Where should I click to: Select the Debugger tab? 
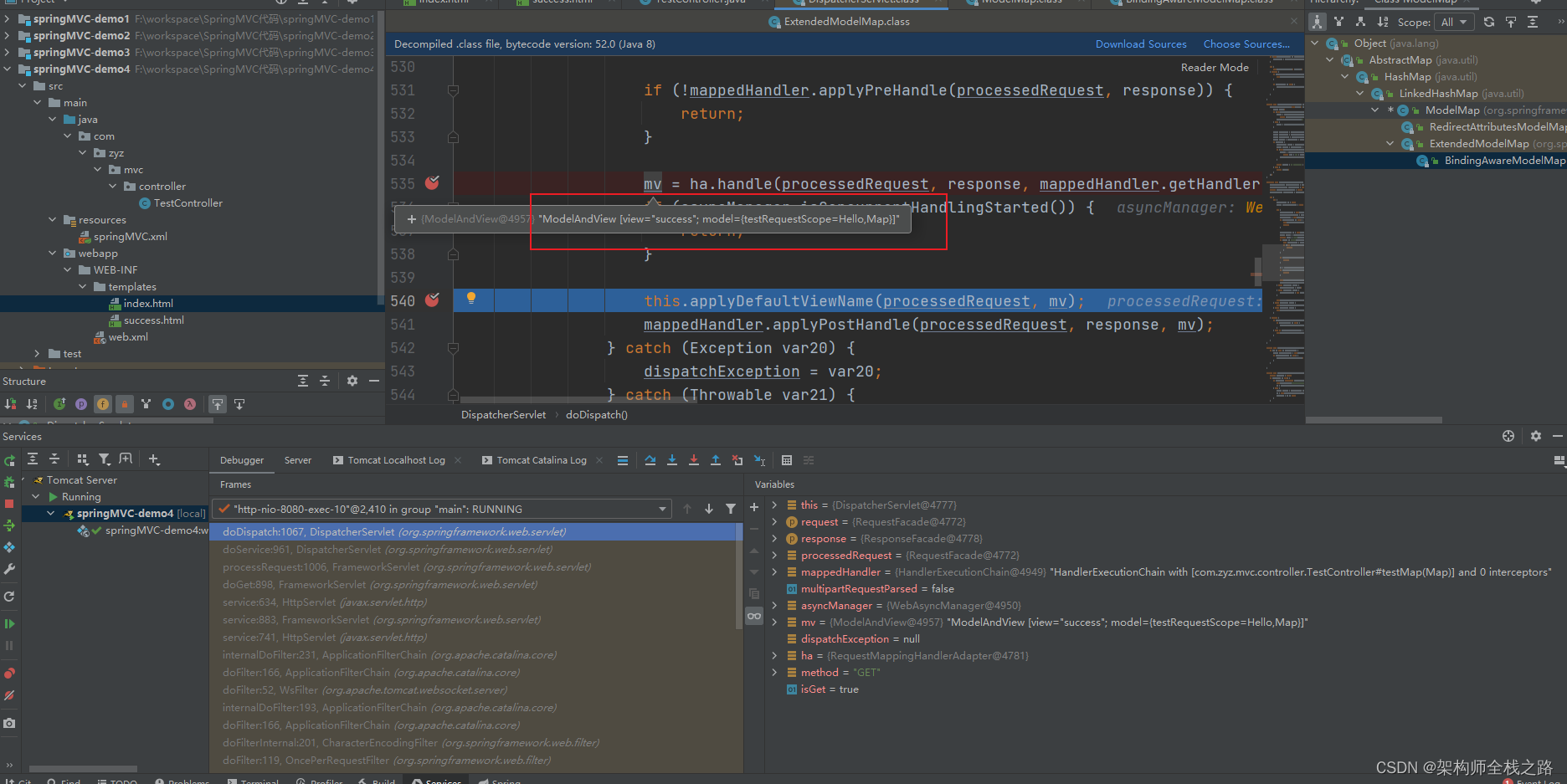coord(242,460)
